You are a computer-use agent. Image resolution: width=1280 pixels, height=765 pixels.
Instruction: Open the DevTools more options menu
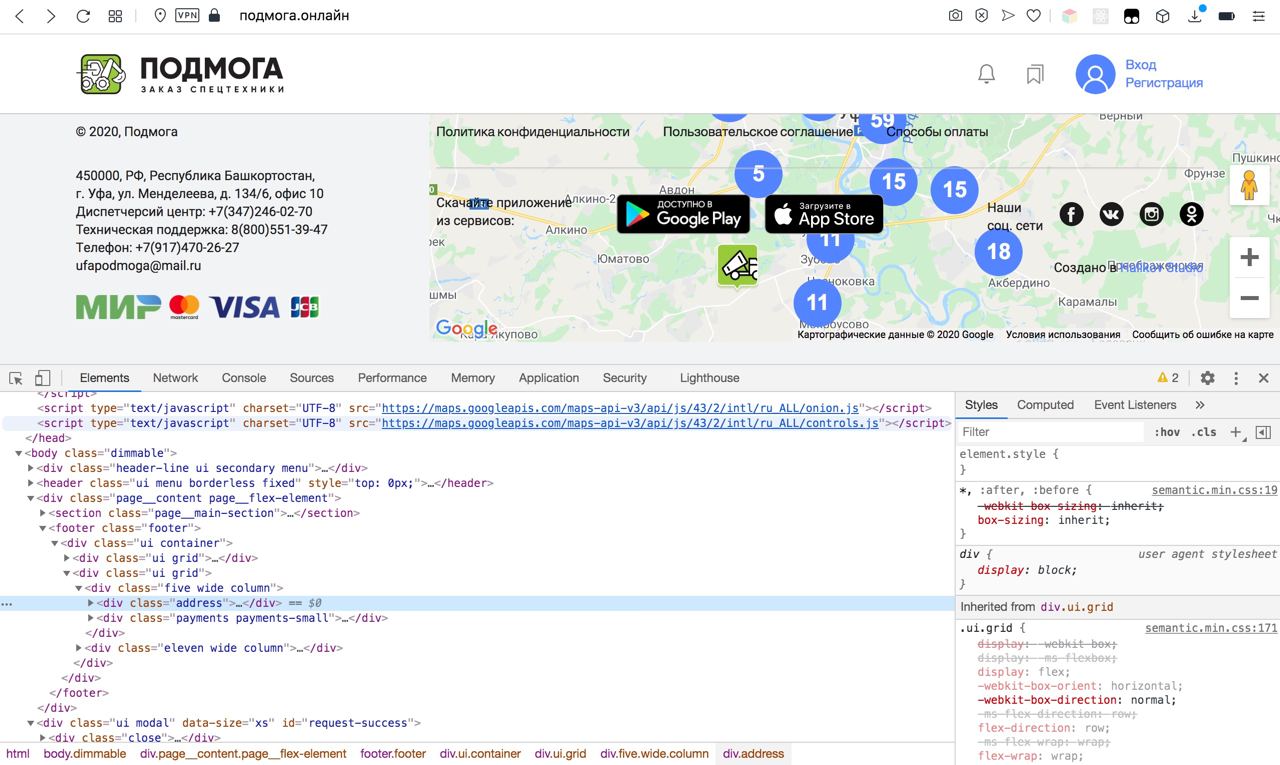tap(1236, 378)
